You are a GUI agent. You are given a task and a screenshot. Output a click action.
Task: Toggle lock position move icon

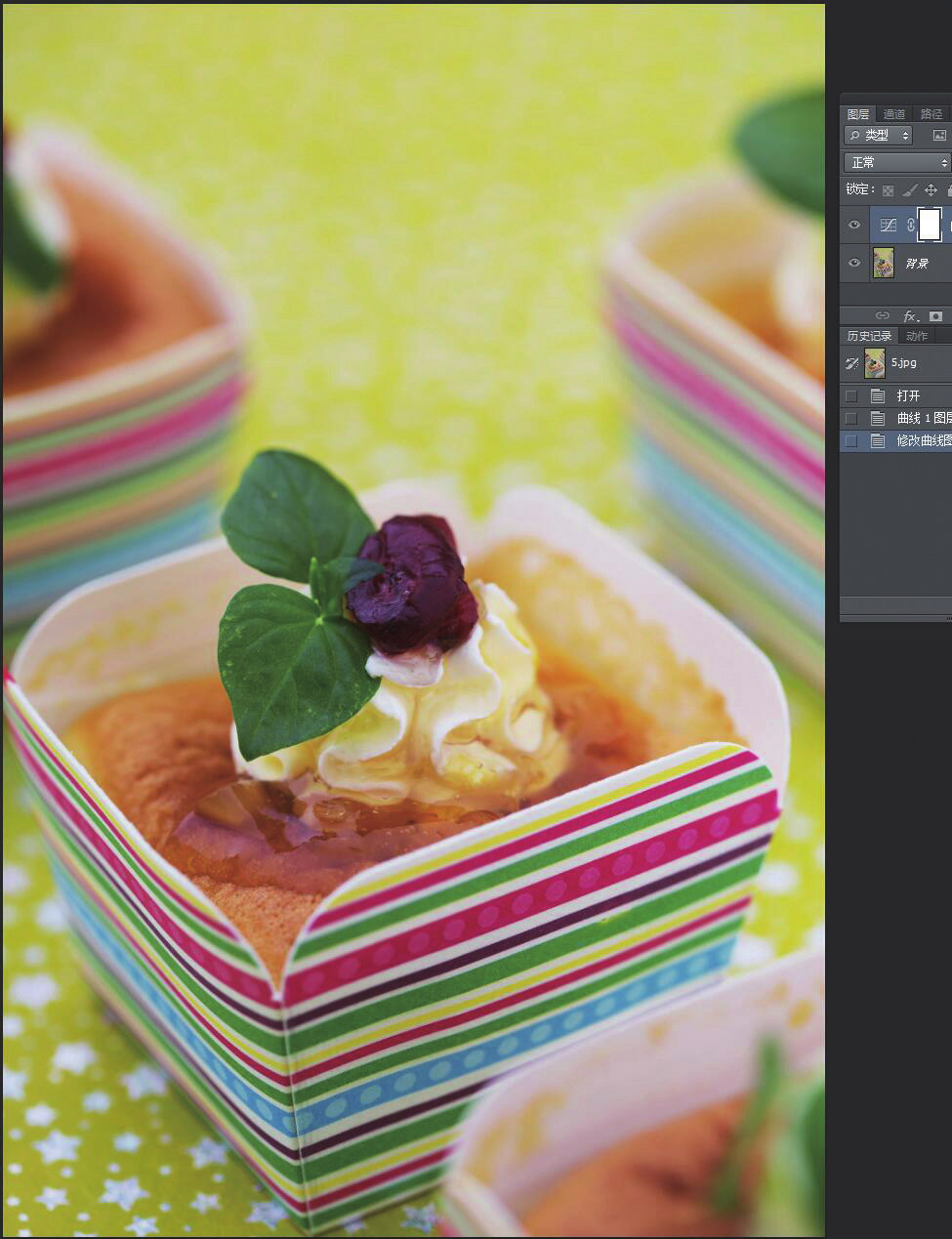pos(931,190)
